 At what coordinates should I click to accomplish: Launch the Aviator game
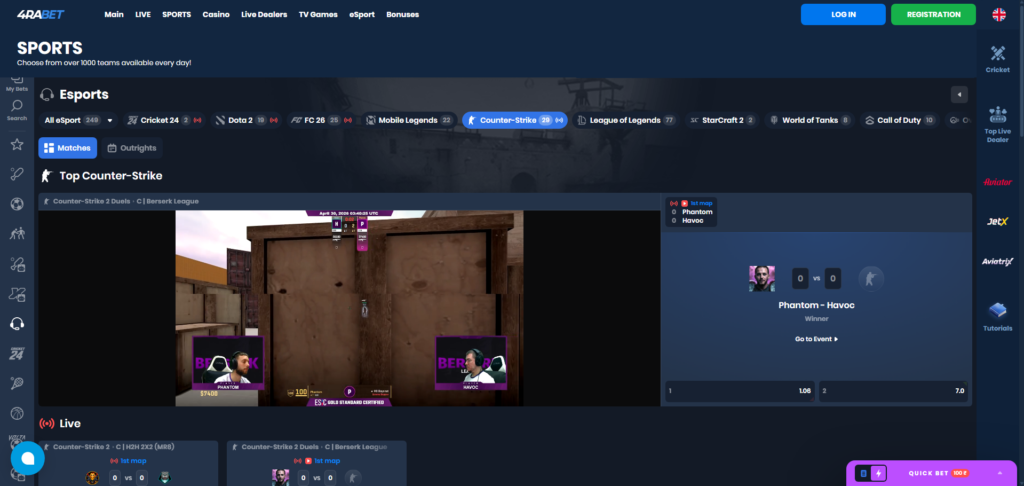coord(997,182)
